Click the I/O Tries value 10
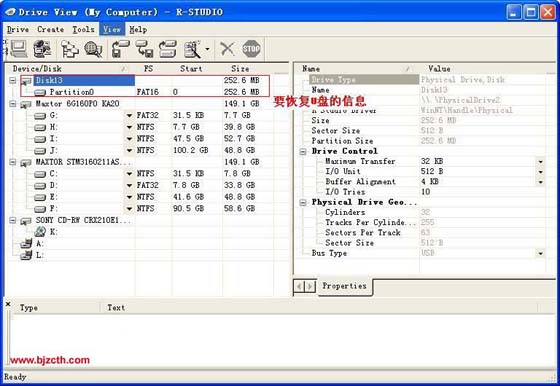Screen dimensions: 560x386 [x=425, y=192]
